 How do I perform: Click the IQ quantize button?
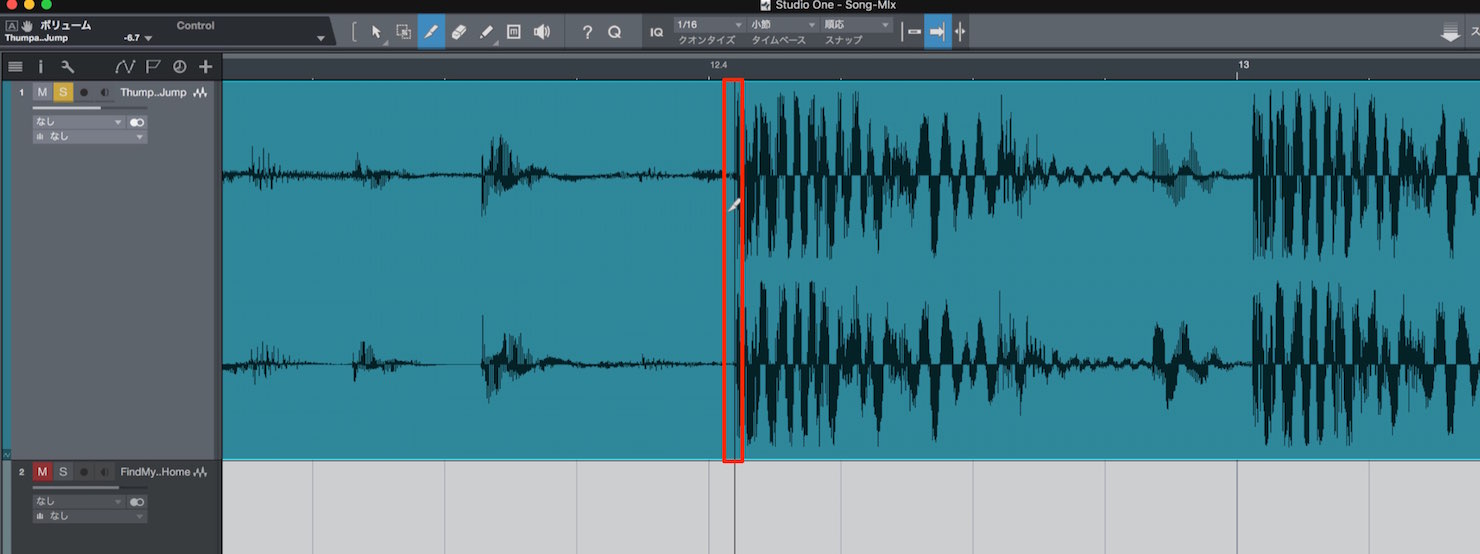tap(657, 32)
